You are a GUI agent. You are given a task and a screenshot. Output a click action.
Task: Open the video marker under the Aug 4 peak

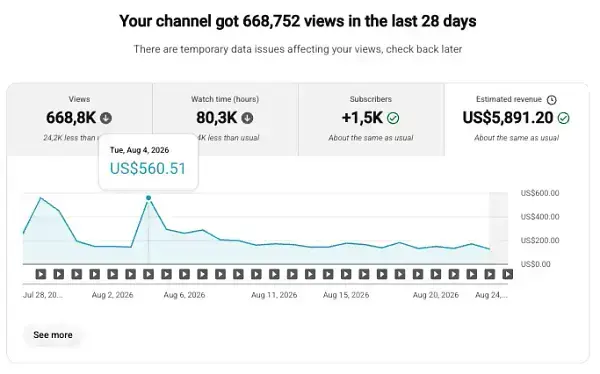pyautogui.click(x=148, y=274)
